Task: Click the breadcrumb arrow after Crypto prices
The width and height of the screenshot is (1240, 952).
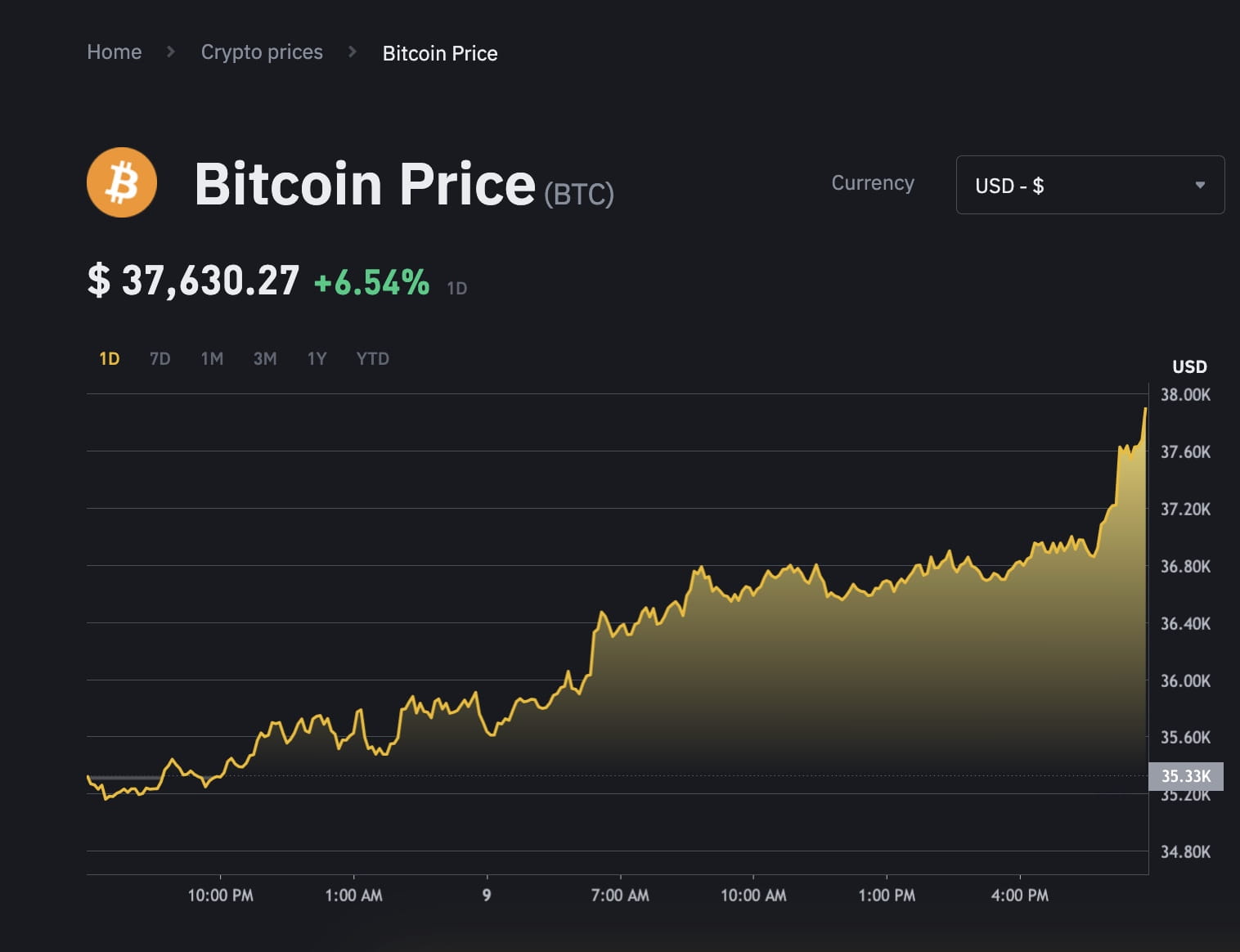Action: [353, 52]
